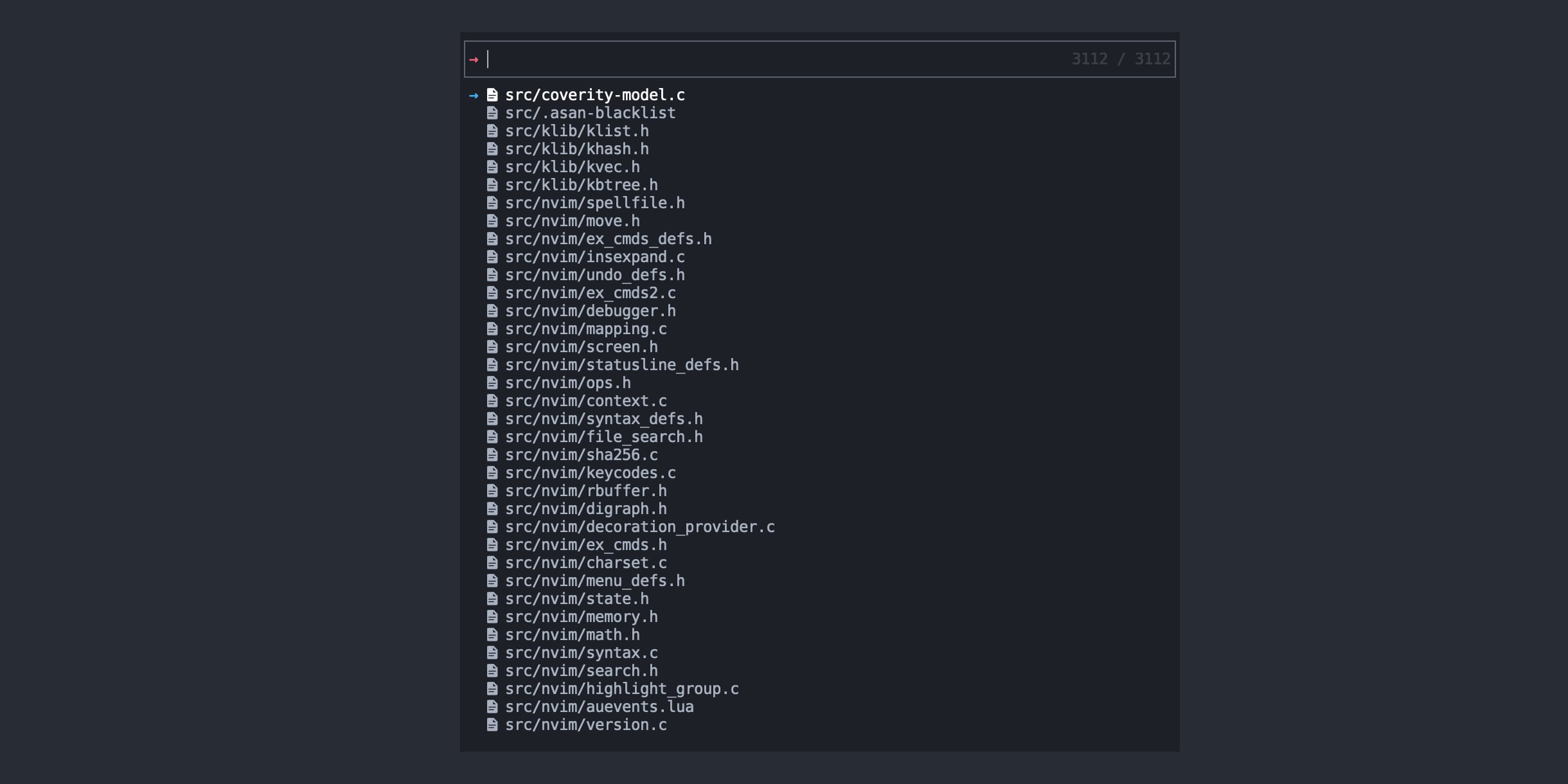The height and width of the screenshot is (784, 1568).
Task: Click file icon beside src/nvim/version.c
Action: click(492, 725)
